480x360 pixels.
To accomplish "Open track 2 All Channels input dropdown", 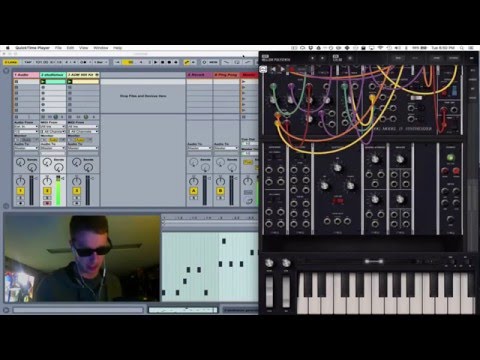I will 53,132.
